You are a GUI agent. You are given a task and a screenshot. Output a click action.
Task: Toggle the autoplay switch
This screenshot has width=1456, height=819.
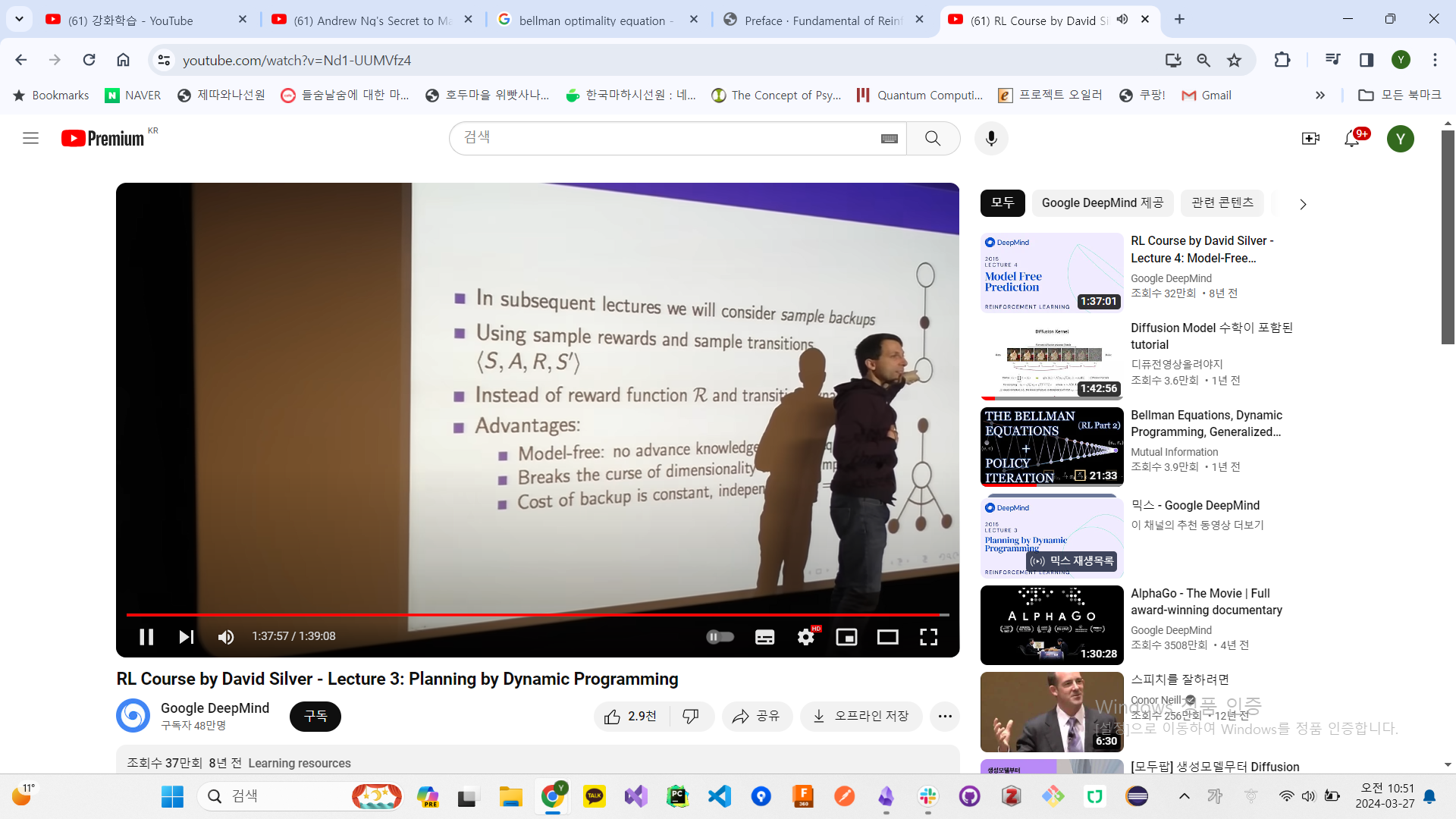[x=720, y=637]
